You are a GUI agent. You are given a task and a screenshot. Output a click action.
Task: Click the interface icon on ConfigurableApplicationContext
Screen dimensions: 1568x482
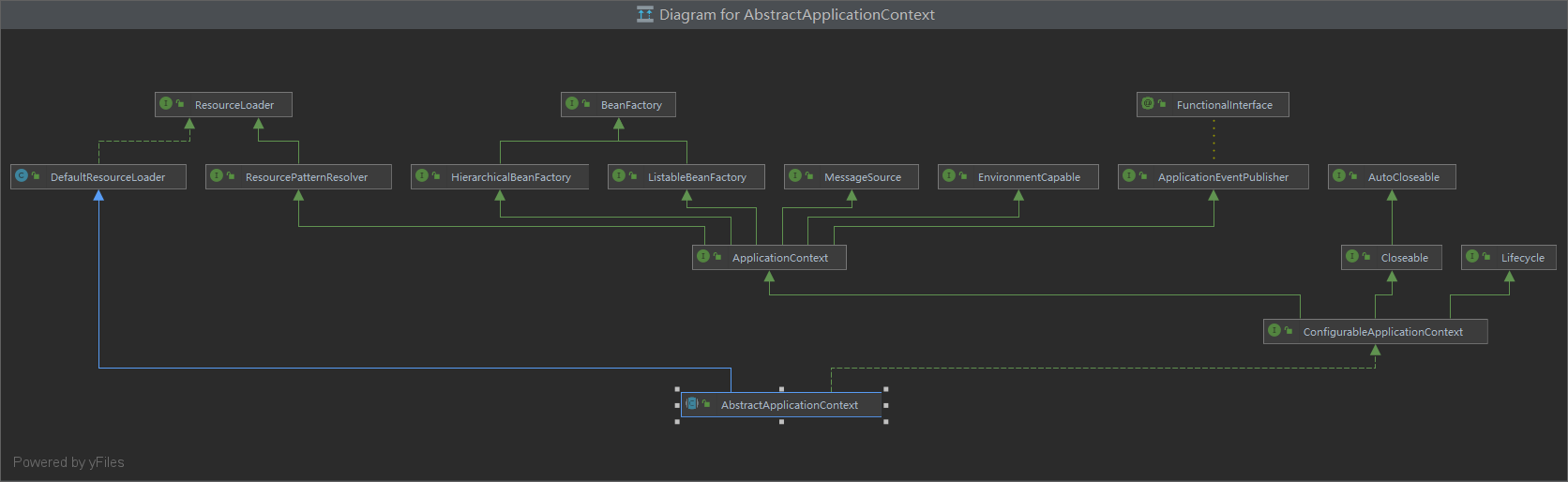pos(1274,330)
